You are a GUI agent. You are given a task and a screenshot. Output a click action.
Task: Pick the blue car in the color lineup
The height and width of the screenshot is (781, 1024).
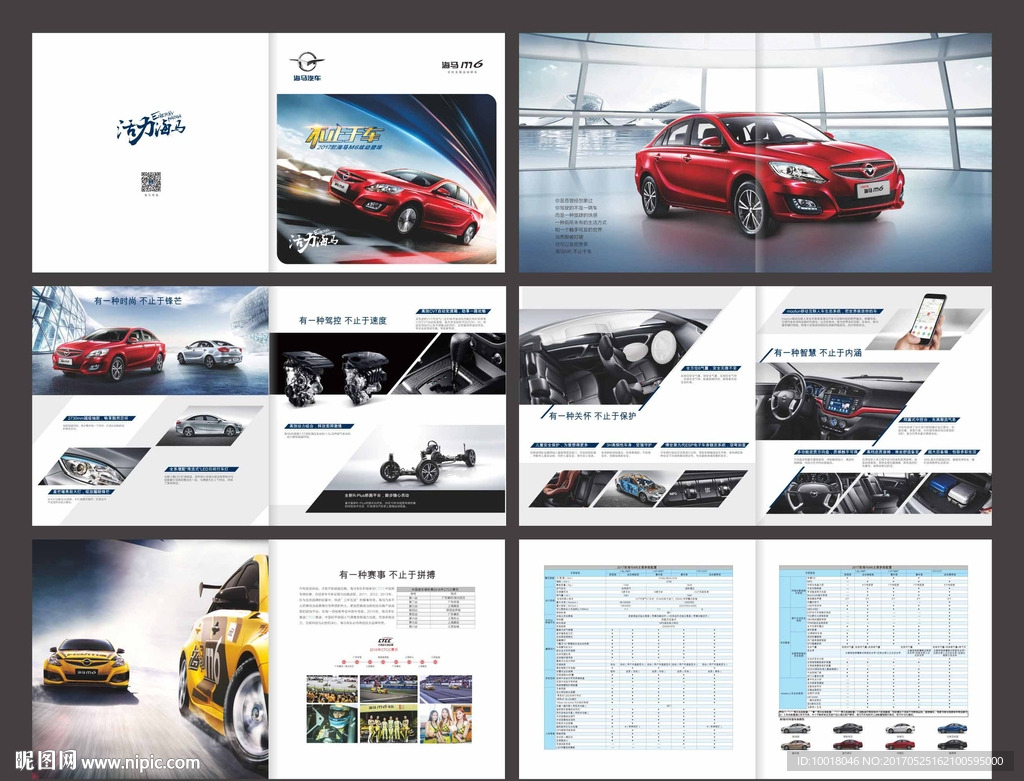(x=952, y=728)
